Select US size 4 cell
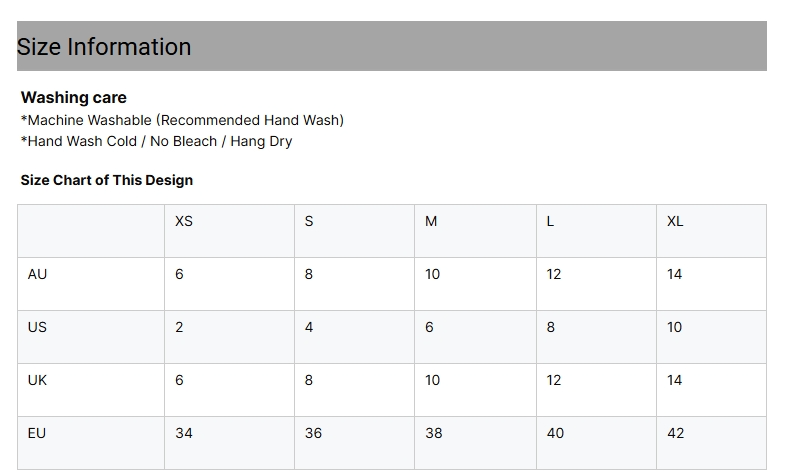 pyautogui.click(x=309, y=327)
